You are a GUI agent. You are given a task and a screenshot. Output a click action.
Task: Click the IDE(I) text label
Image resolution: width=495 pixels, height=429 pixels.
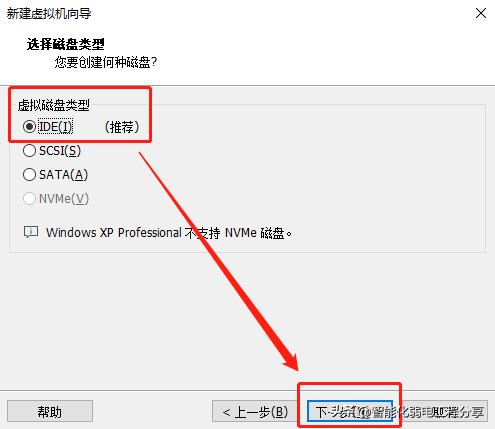(55, 127)
